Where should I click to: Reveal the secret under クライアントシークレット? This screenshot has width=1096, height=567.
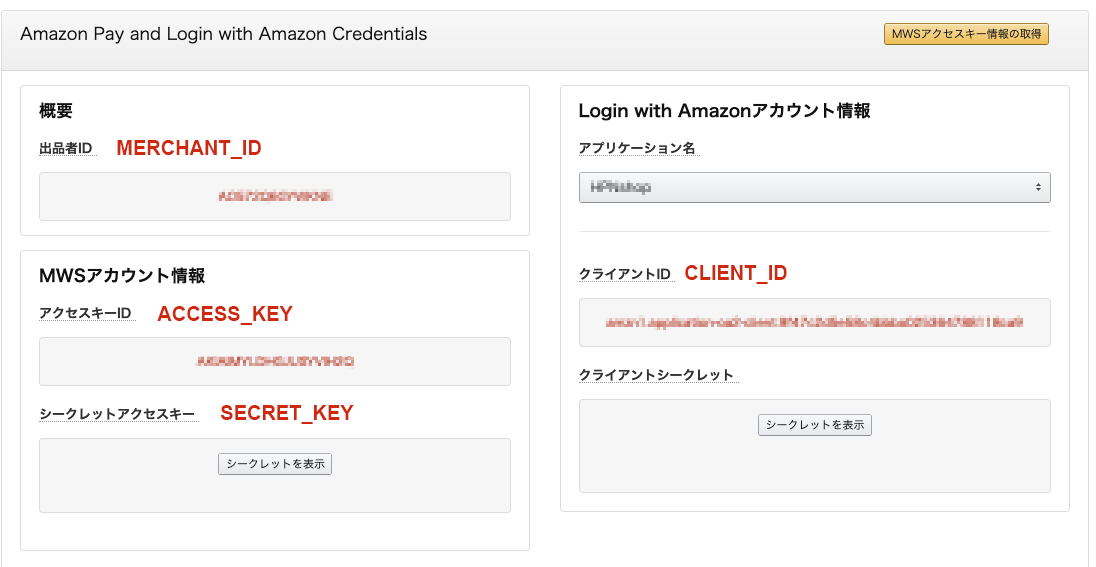815,425
